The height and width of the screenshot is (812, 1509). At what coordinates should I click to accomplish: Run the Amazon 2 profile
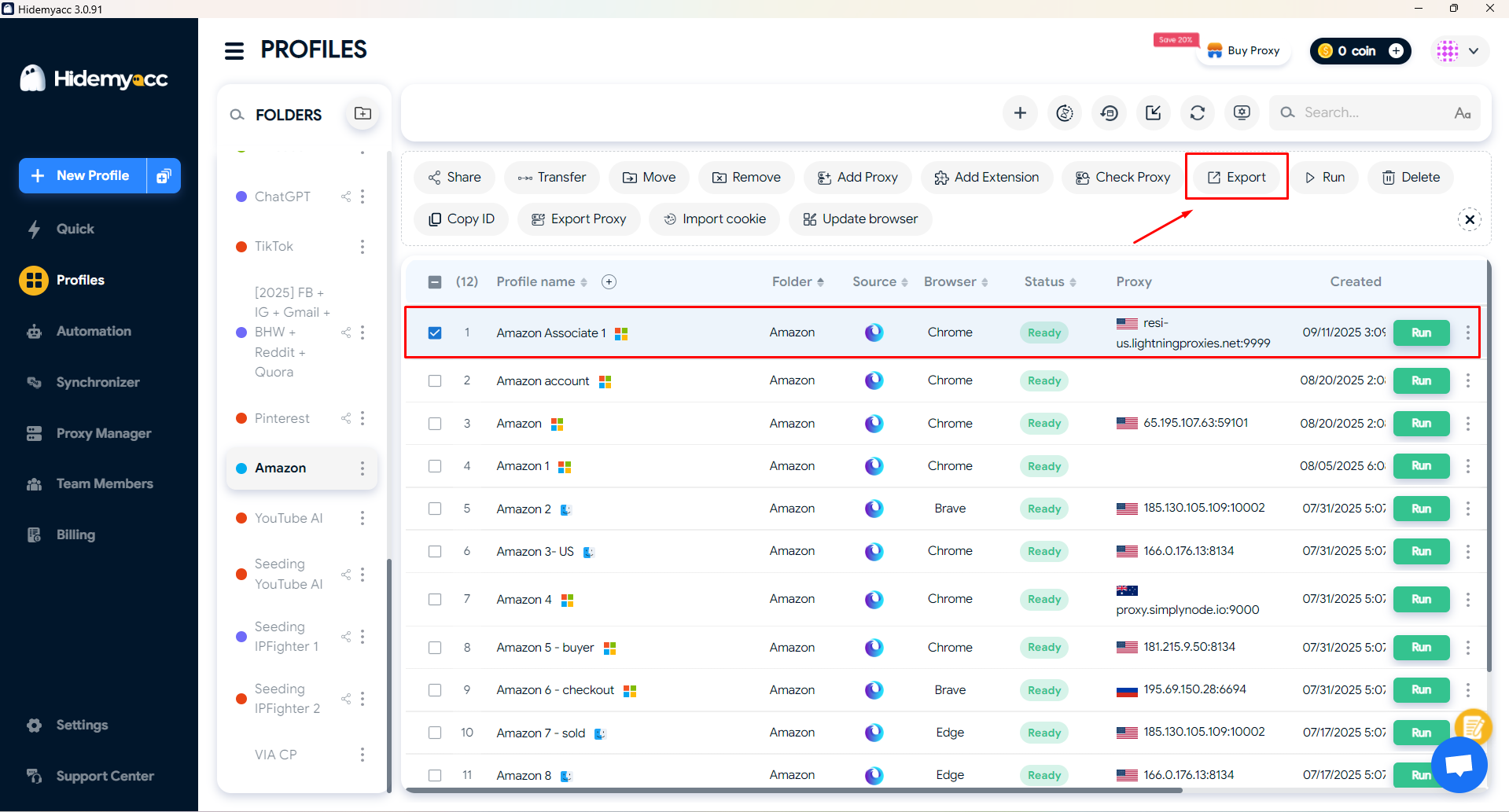click(1420, 509)
